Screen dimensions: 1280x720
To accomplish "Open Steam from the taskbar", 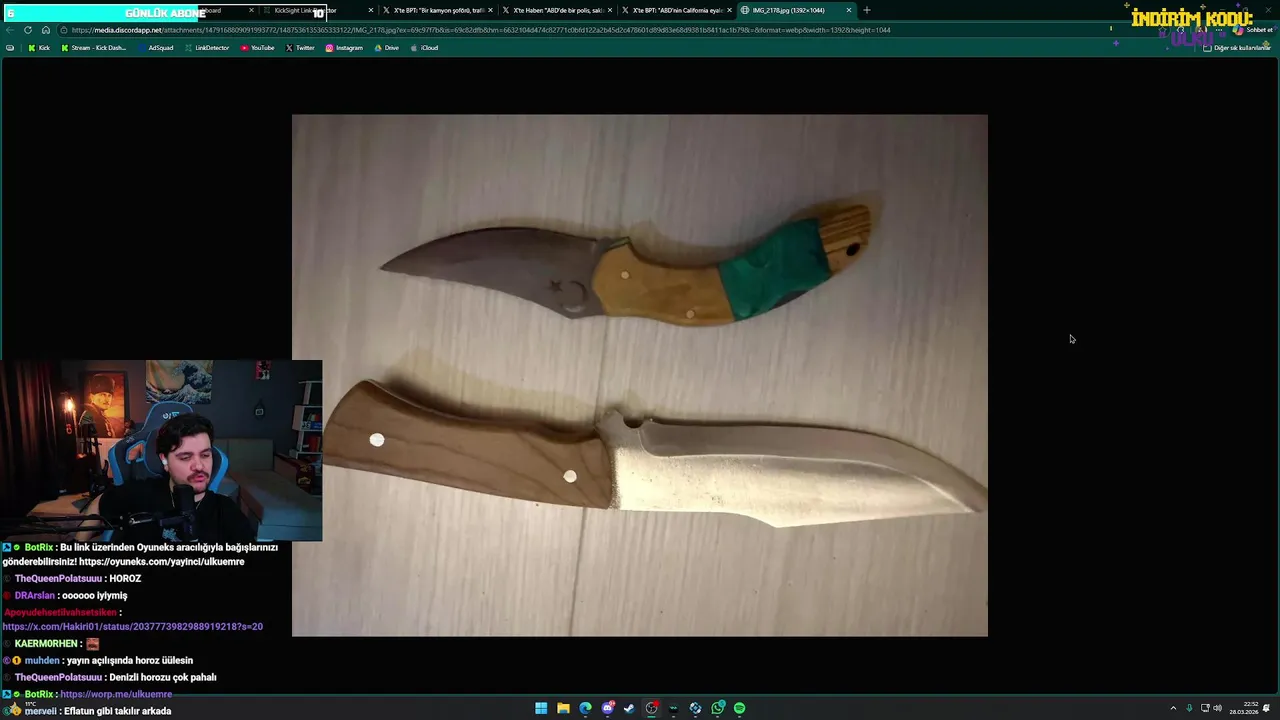I will [629, 708].
